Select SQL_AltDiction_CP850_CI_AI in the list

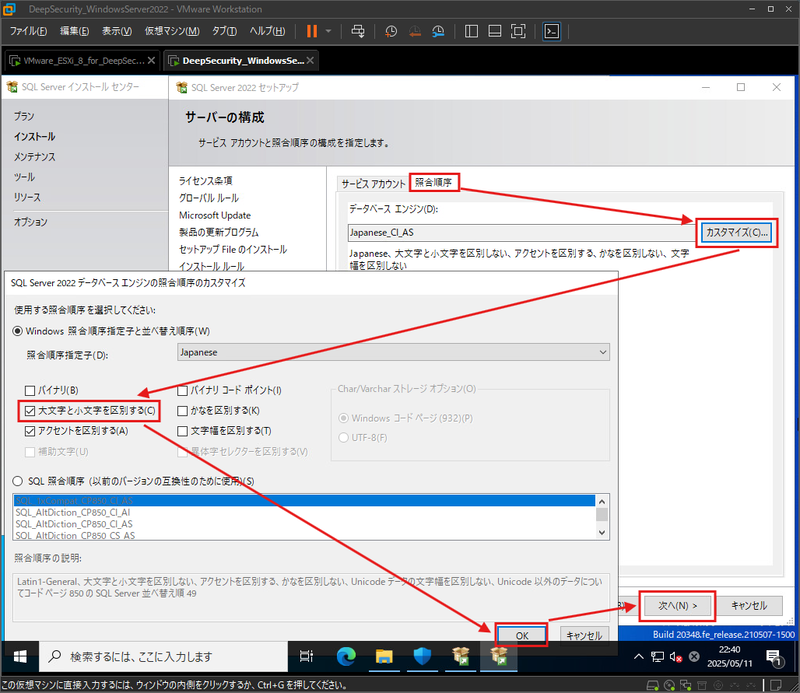(304, 512)
